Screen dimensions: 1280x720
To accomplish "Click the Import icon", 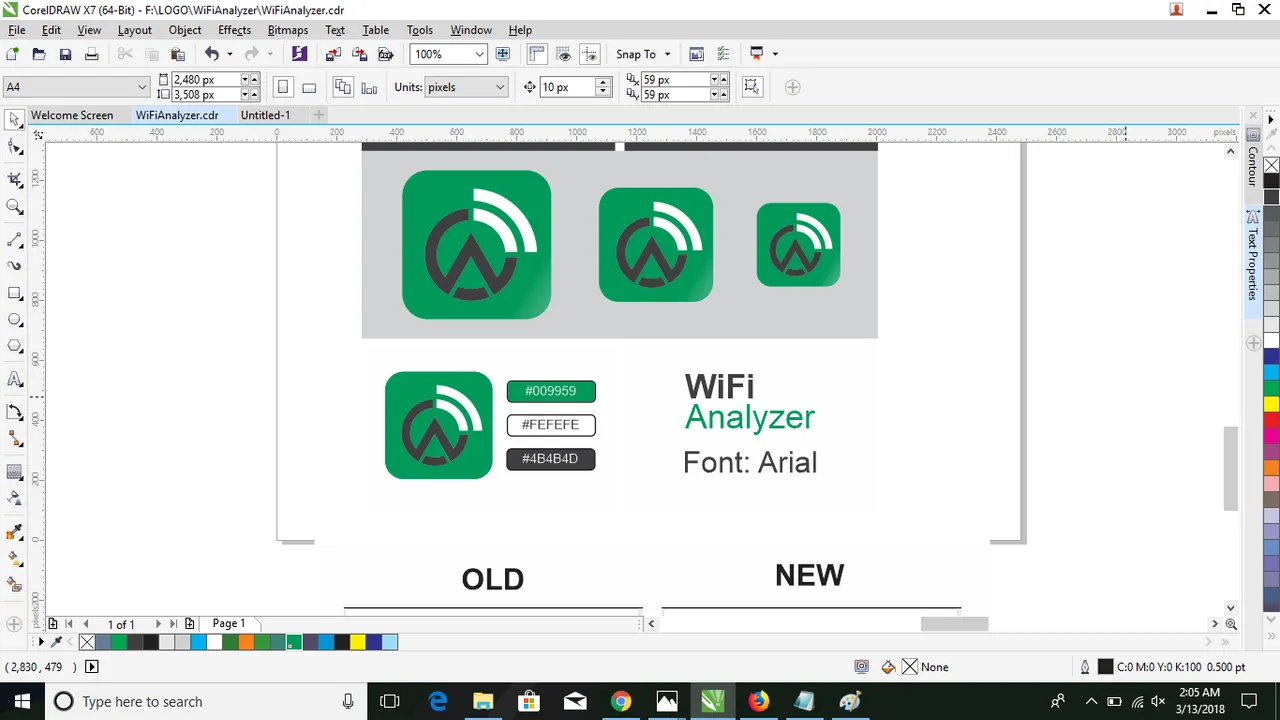I will pyautogui.click(x=333, y=54).
